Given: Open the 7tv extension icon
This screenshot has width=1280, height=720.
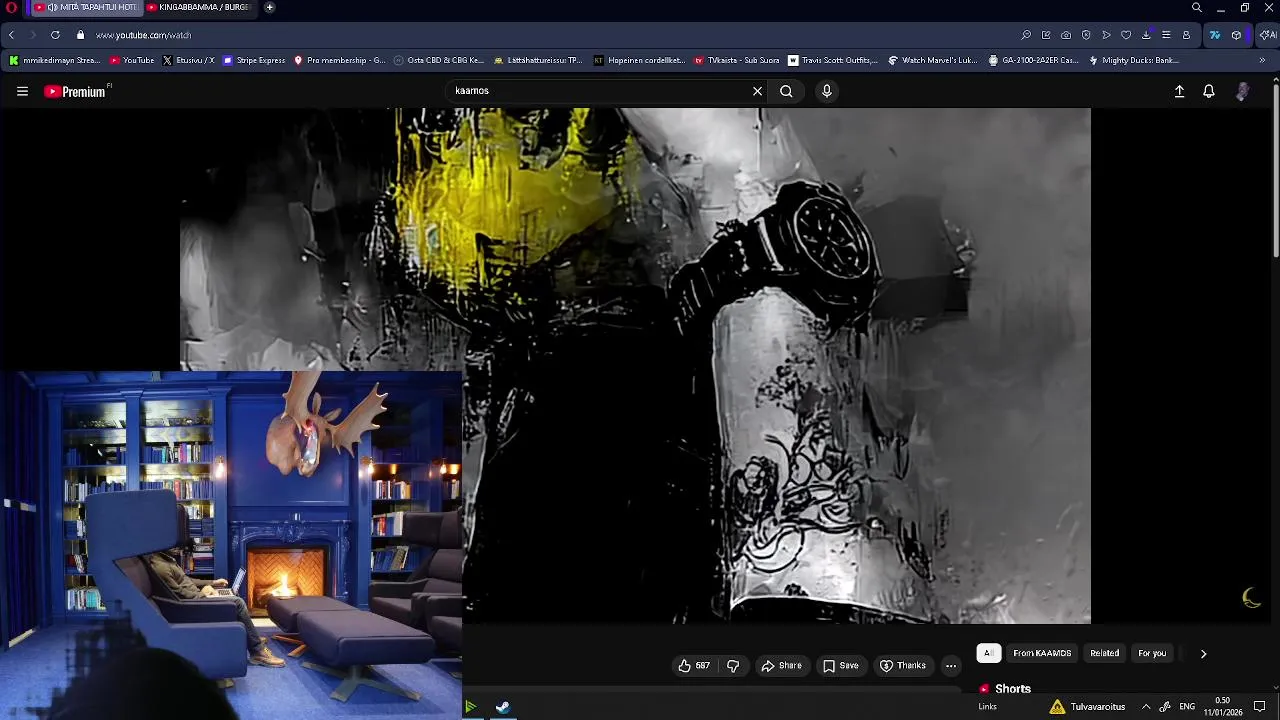Looking at the screenshot, I should pos(1215,35).
